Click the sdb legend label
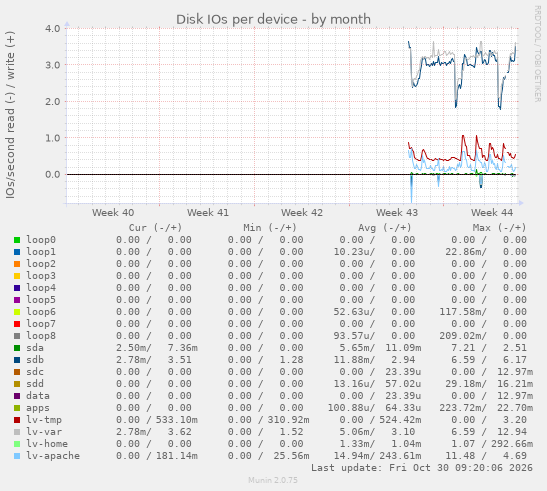 [35, 360]
